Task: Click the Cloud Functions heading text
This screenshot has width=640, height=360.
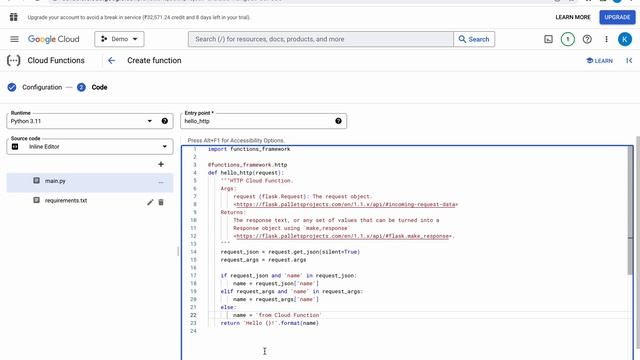Action: click(x=56, y=60)
